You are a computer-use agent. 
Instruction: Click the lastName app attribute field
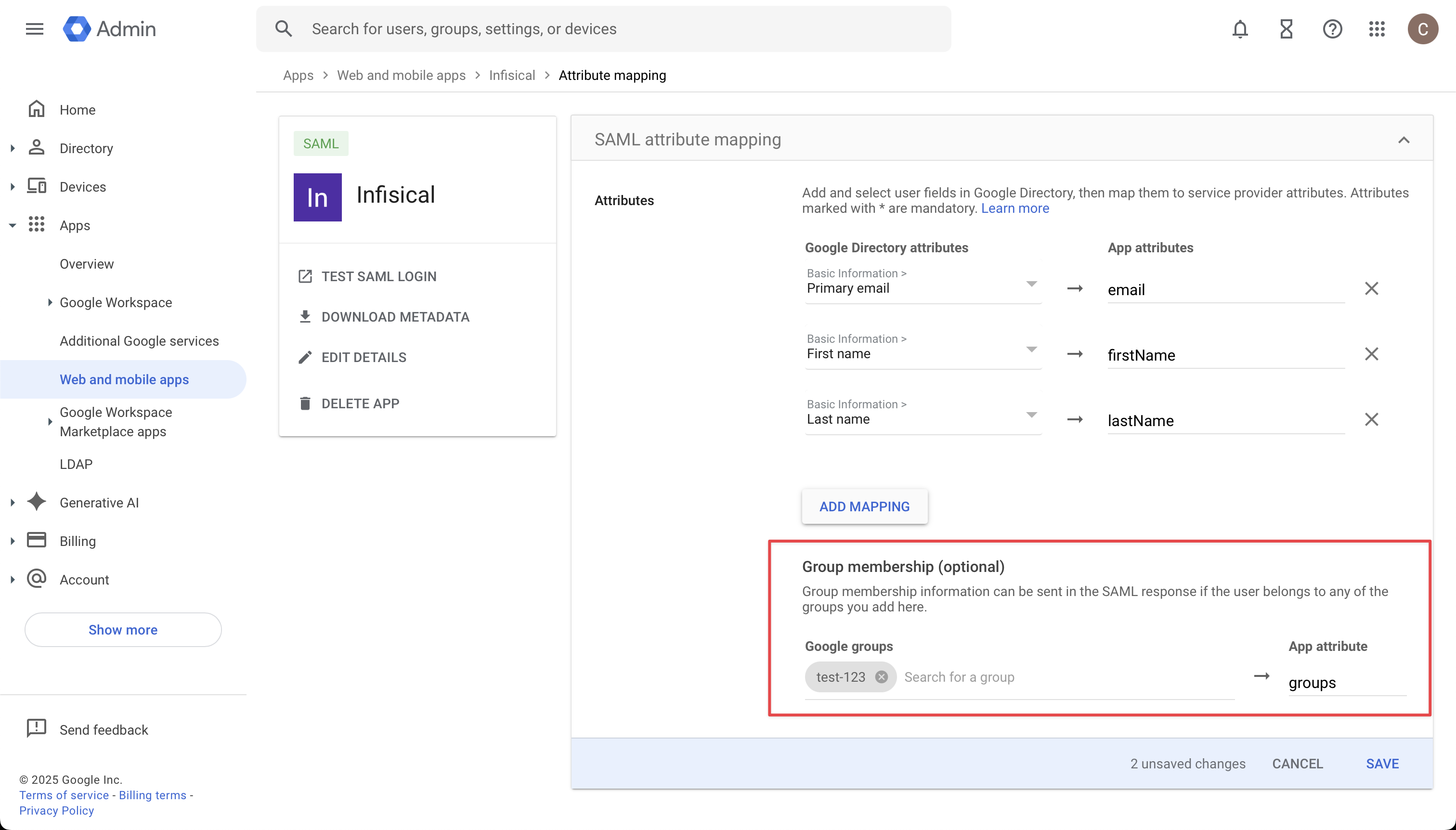click(1226, 421)
